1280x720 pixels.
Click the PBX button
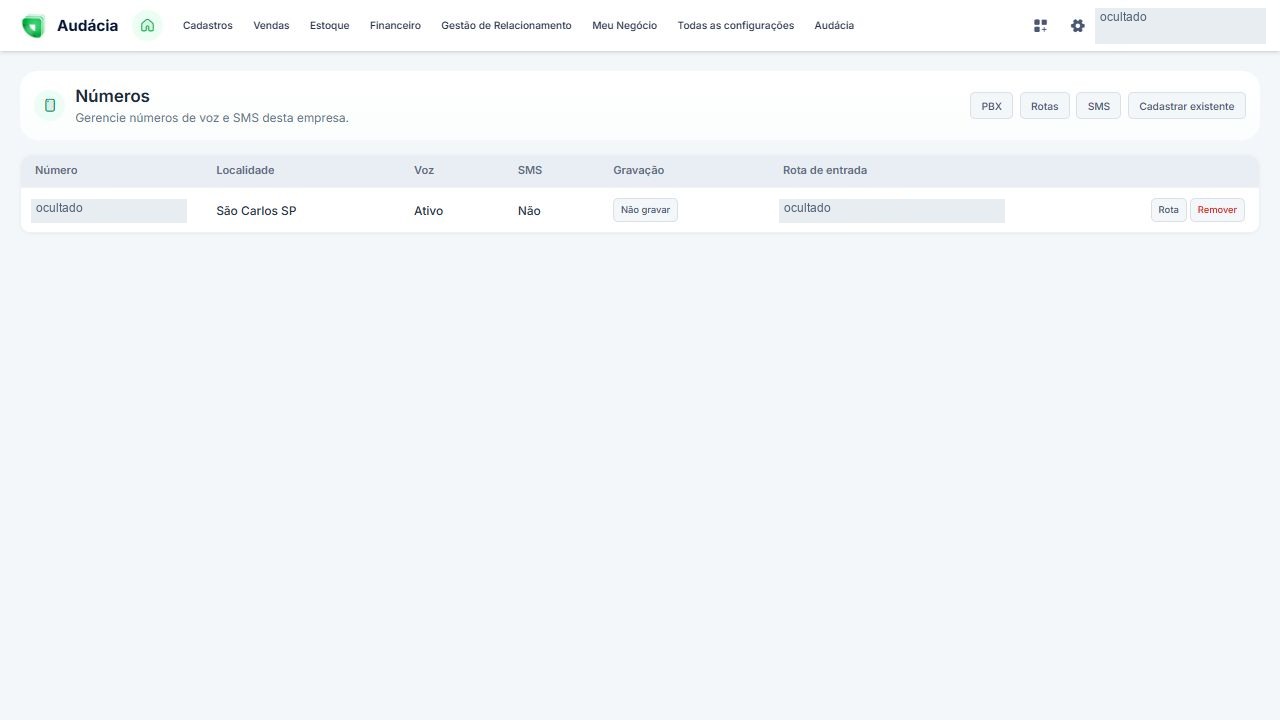[x=991, y=106]
